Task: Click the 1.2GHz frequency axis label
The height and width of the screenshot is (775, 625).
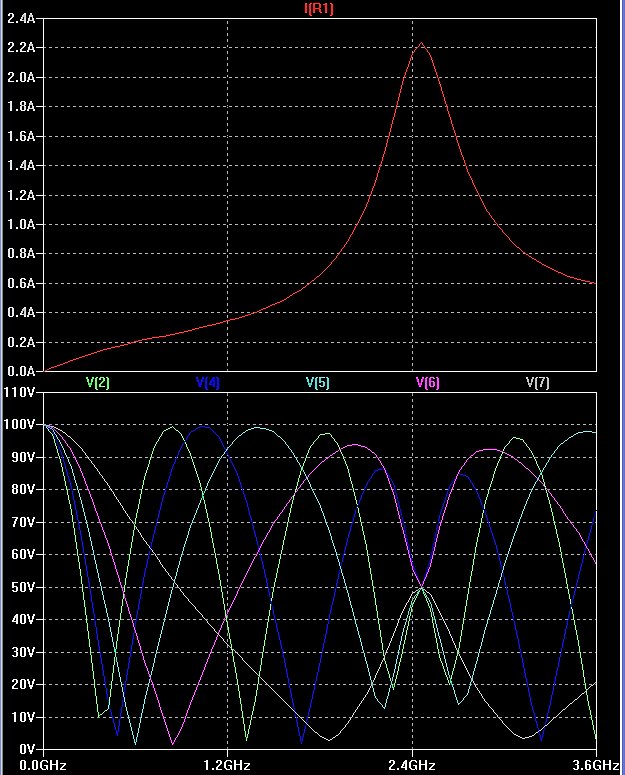Action: (x=227, y=765)
